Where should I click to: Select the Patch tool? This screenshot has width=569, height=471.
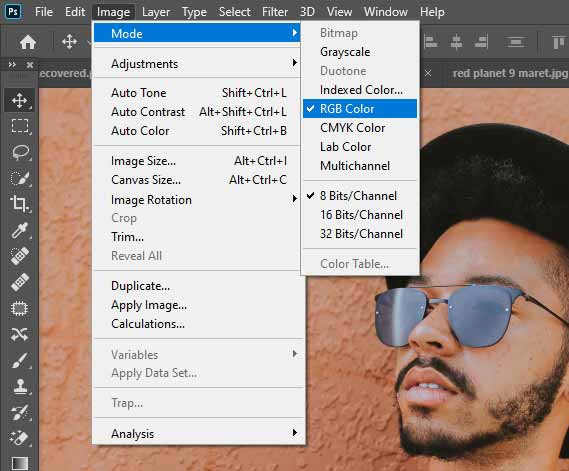[20, 308]
